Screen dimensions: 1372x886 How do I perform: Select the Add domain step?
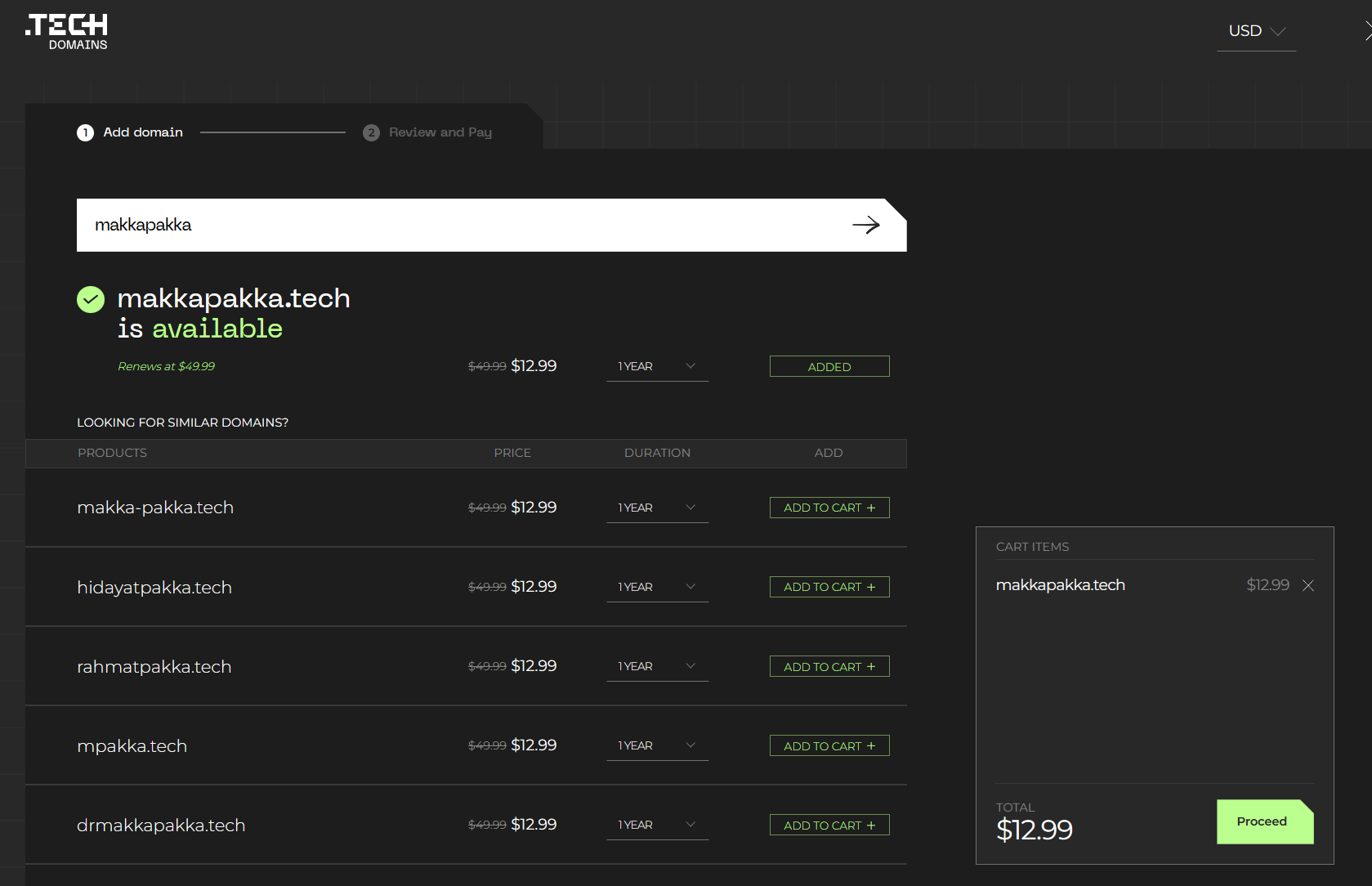pyautogui.click(x=143, y=132)
